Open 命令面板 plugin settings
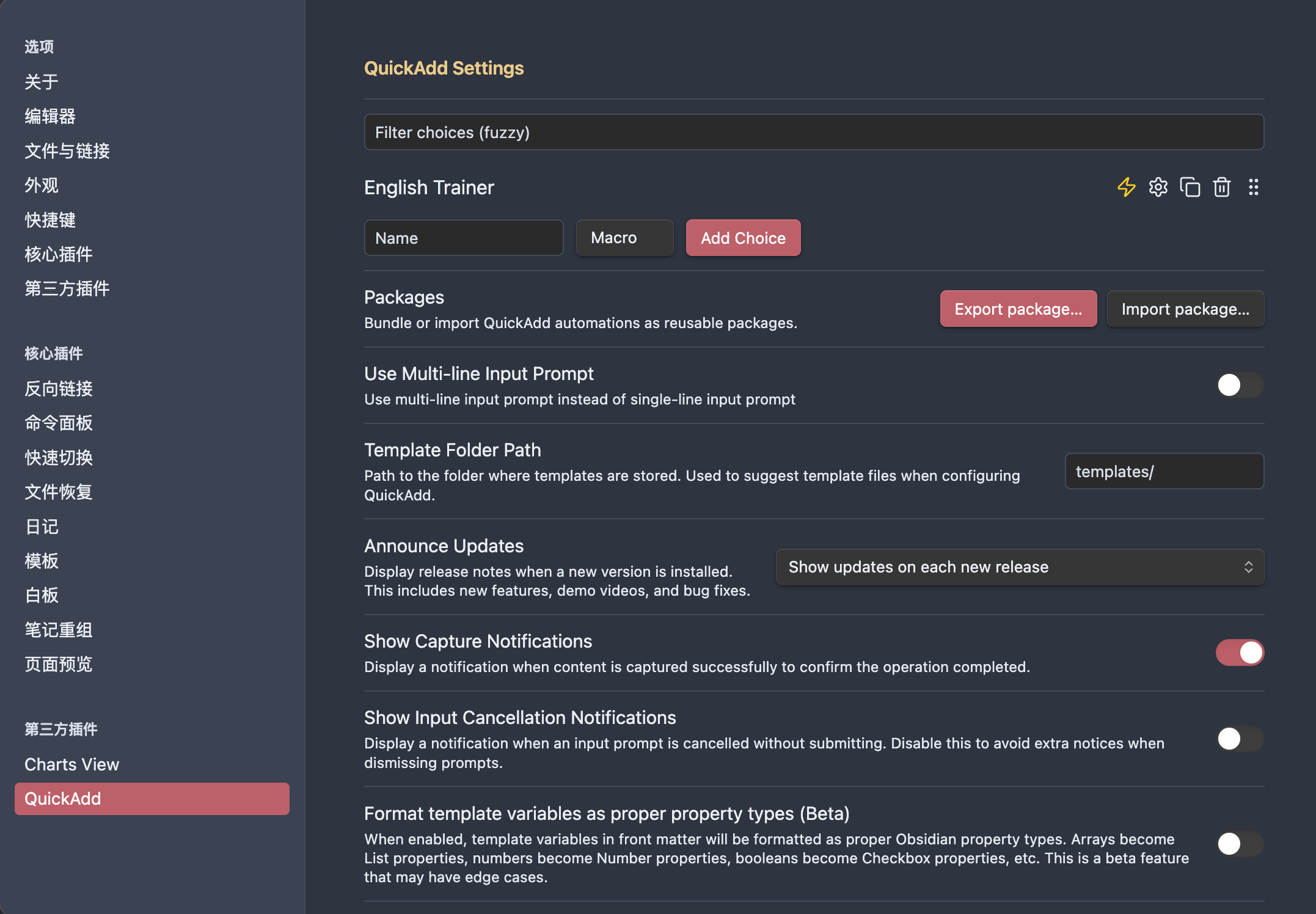Viewport: 1316px width, 914px height. (152, 423)
